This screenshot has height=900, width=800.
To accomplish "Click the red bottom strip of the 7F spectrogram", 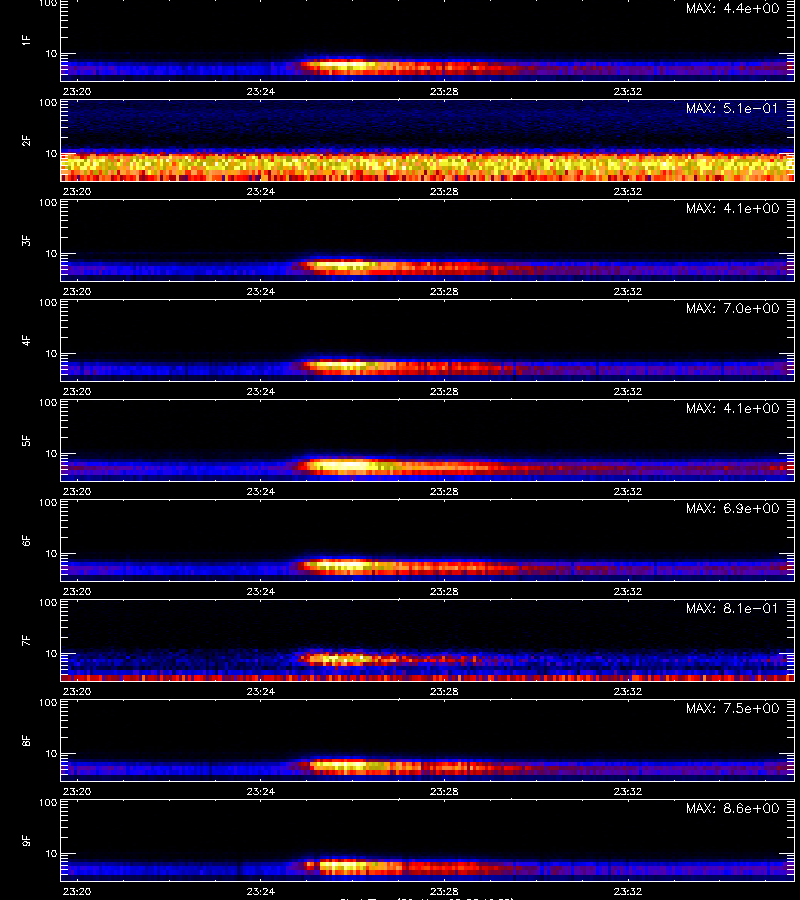I will 428,678.
